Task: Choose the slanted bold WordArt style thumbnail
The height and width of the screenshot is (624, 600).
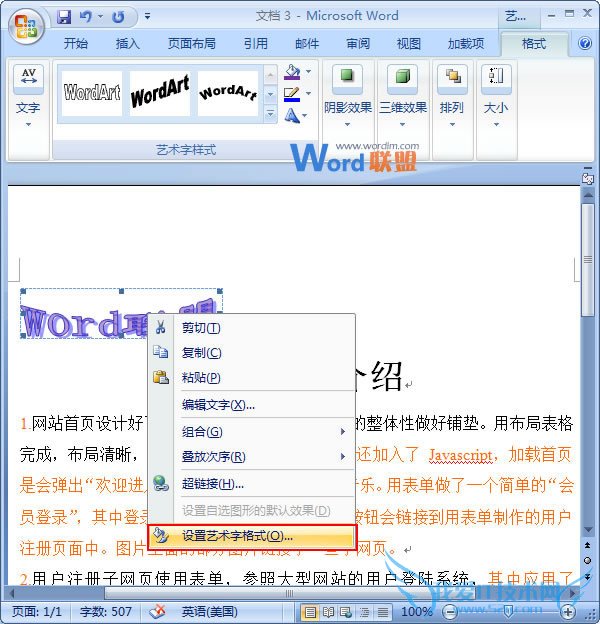Action: [x=160, y=93]
